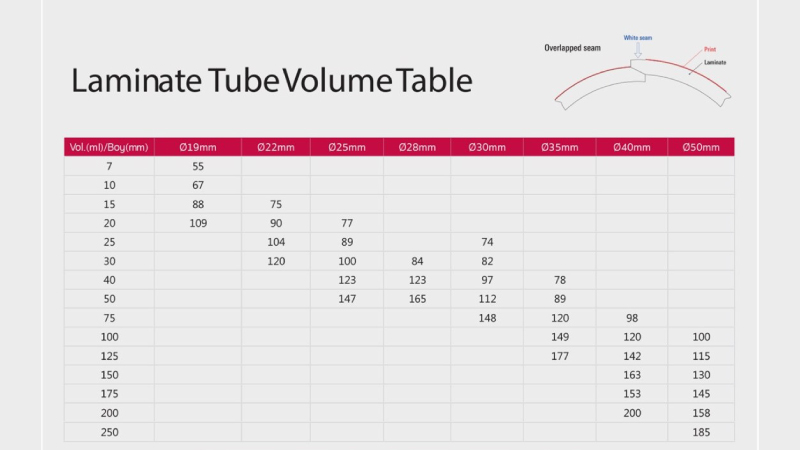
Task: Select value 74 in the Ø30mm column
Action: 487,242
